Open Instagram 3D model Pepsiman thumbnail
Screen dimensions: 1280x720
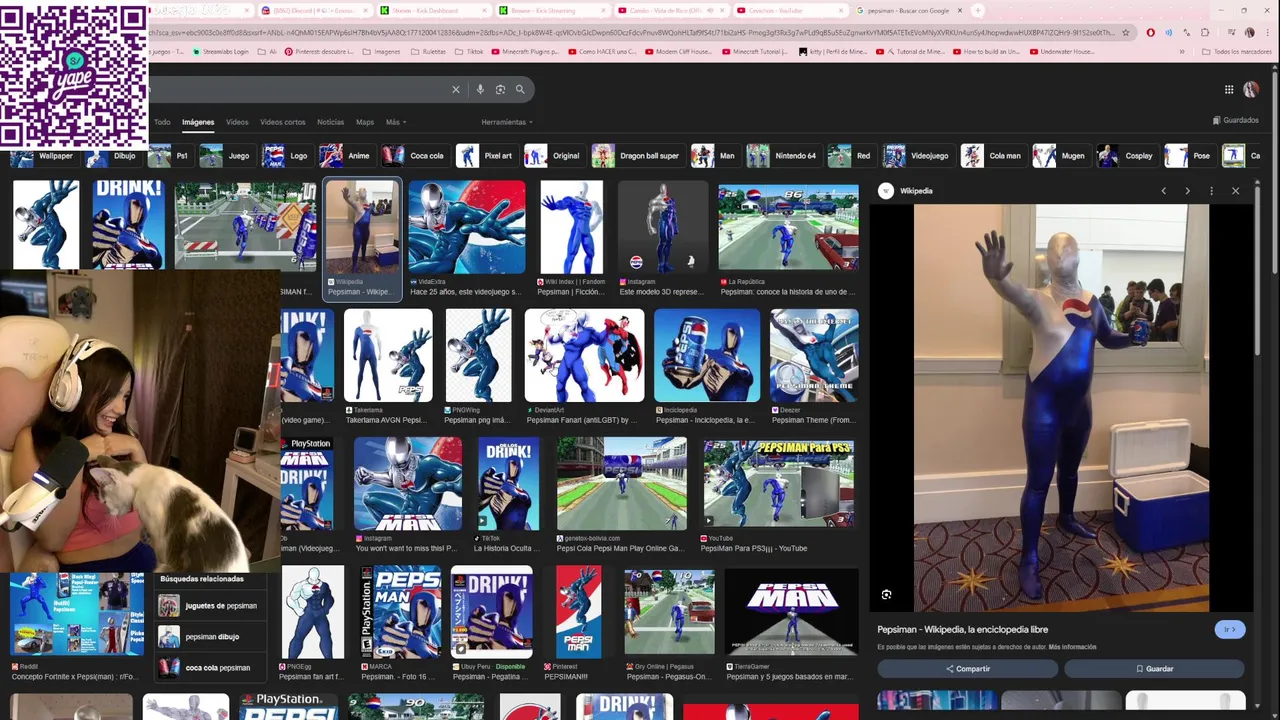click(662, 227)
